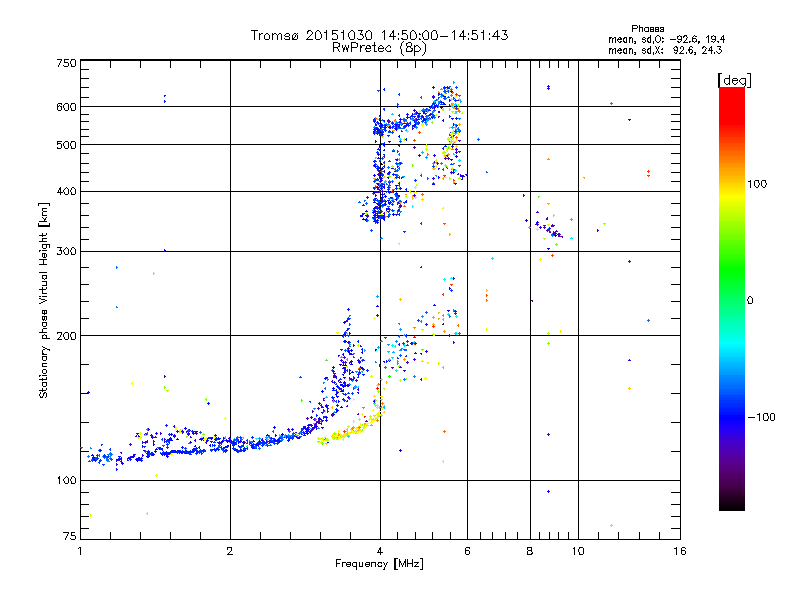
Task: Click the x-axis tick label '6'
Action: coord(467,551)
